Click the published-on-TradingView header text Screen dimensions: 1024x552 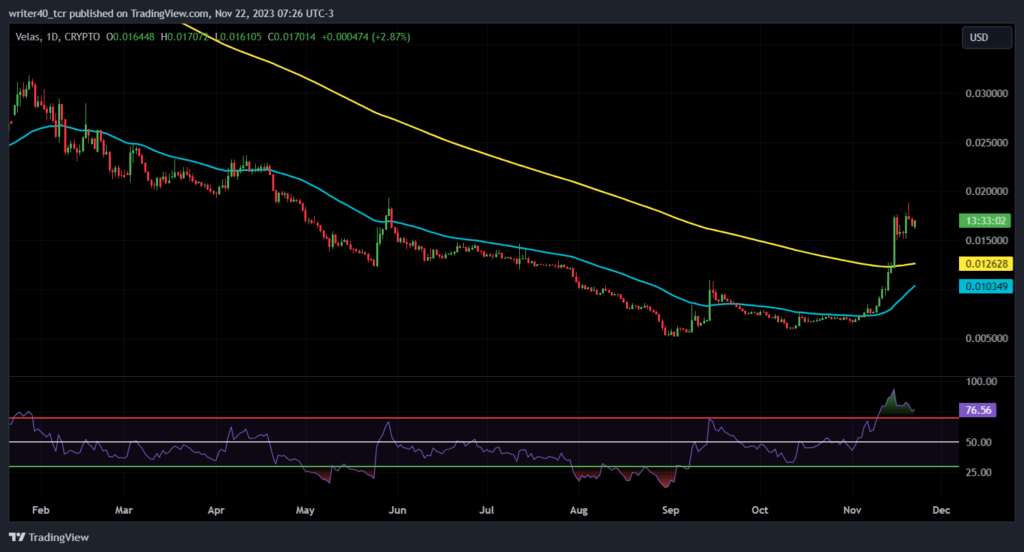click(171, 13)
